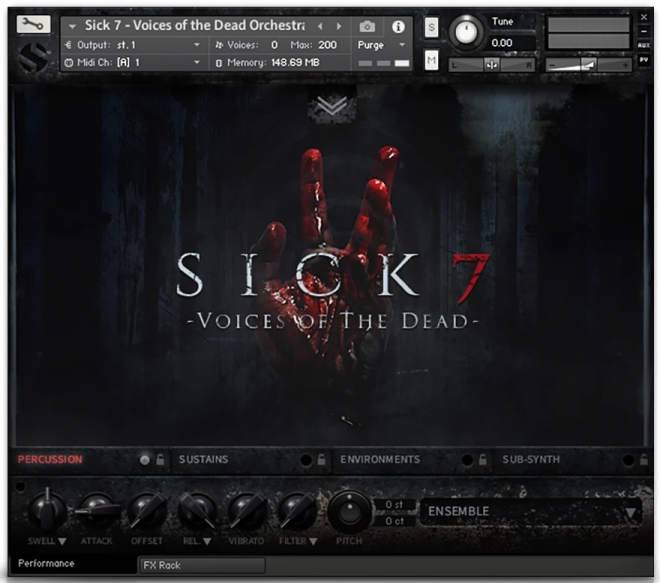Click the wrench edit-instrument icon
Screen dimensions: 660x583
[30, 26]
